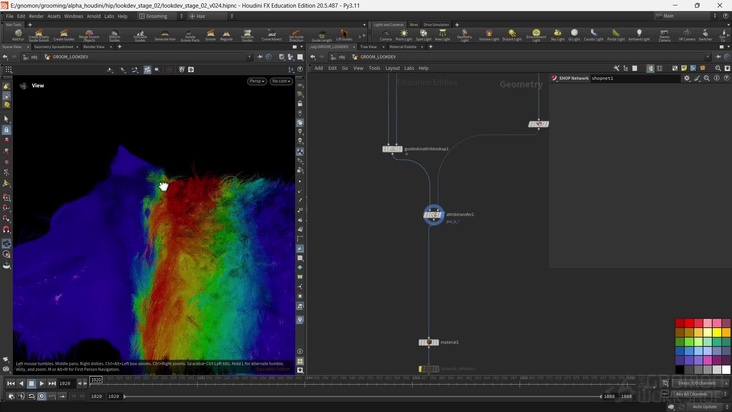The height and width of the screenshot is (412, 732).
Task: Open the Render menu
Action: click(36, 16)
